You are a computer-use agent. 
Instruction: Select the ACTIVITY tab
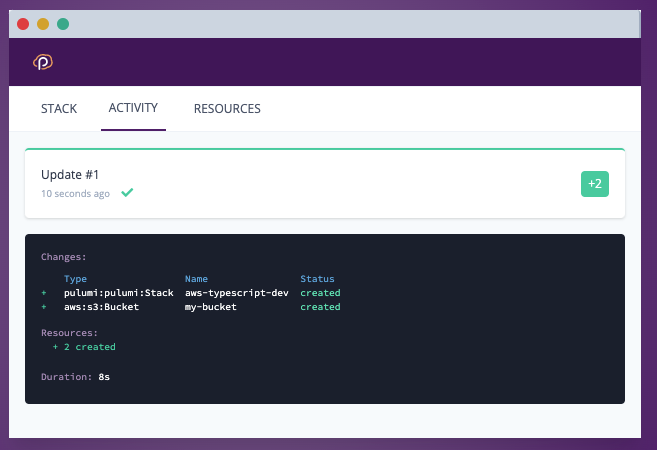click(133, 108)
